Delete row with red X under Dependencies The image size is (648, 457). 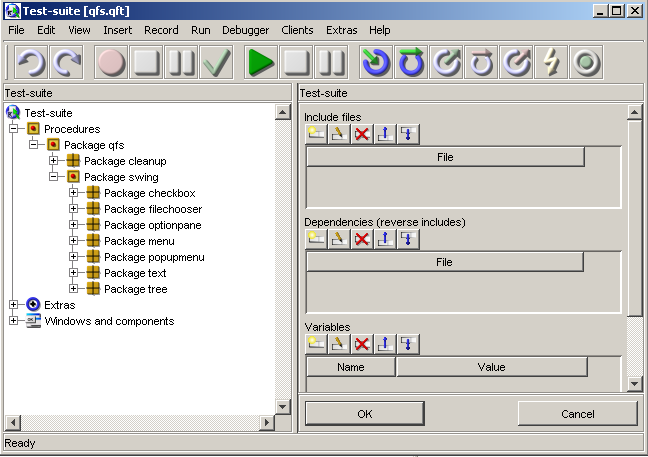(362, 239)
